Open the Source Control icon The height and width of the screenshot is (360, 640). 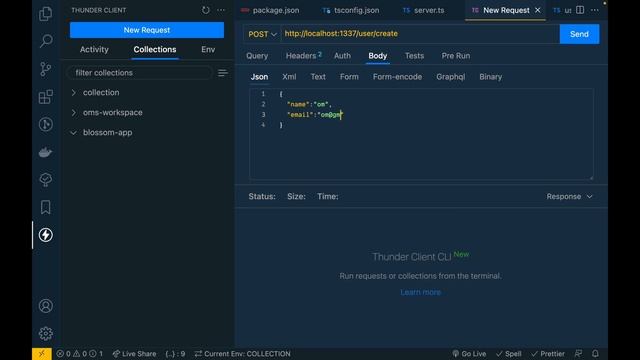pos(45,69)
